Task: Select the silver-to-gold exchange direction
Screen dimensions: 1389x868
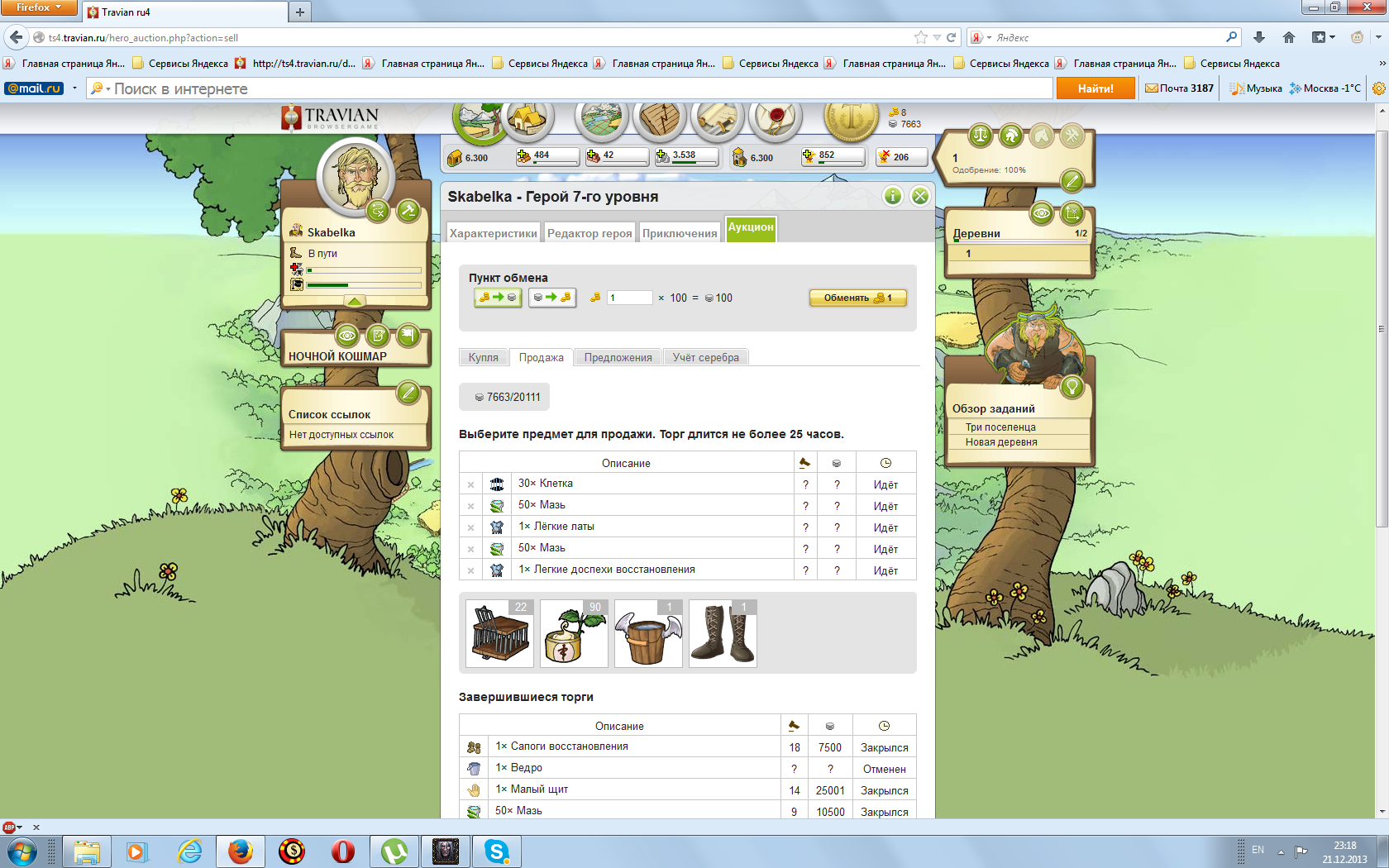Action: (x=552, y=298)
